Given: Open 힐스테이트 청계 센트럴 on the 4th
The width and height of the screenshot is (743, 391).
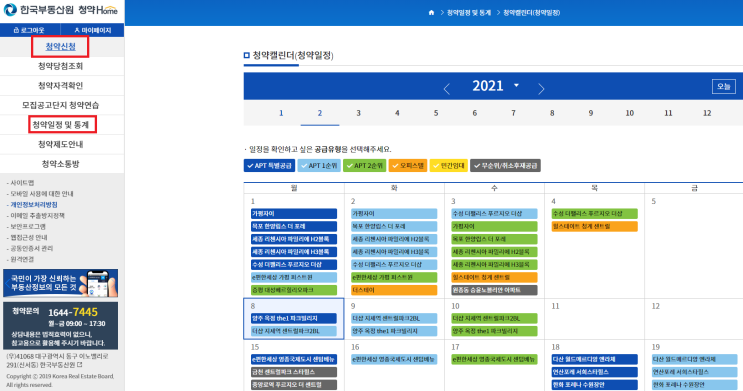Looking at the screenshot, I should [595, 227].
